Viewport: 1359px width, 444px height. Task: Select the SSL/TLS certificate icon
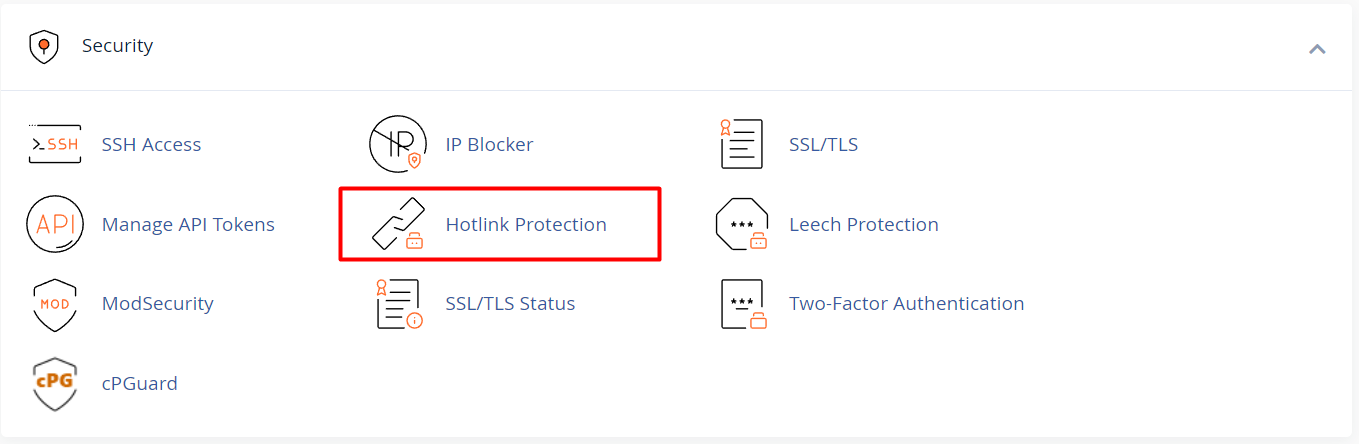(x=741, y=145)
